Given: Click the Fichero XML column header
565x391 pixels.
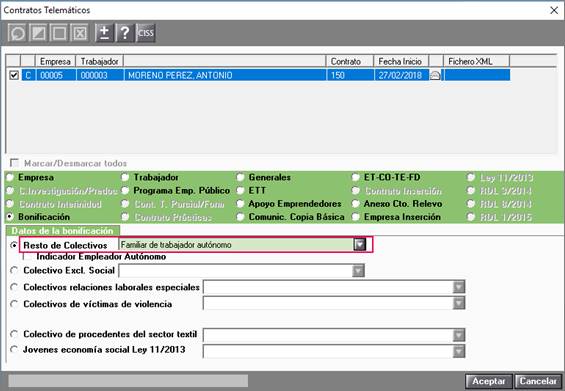Looking at the screenshot, I should pyautogui.click(x=476, y=62).
